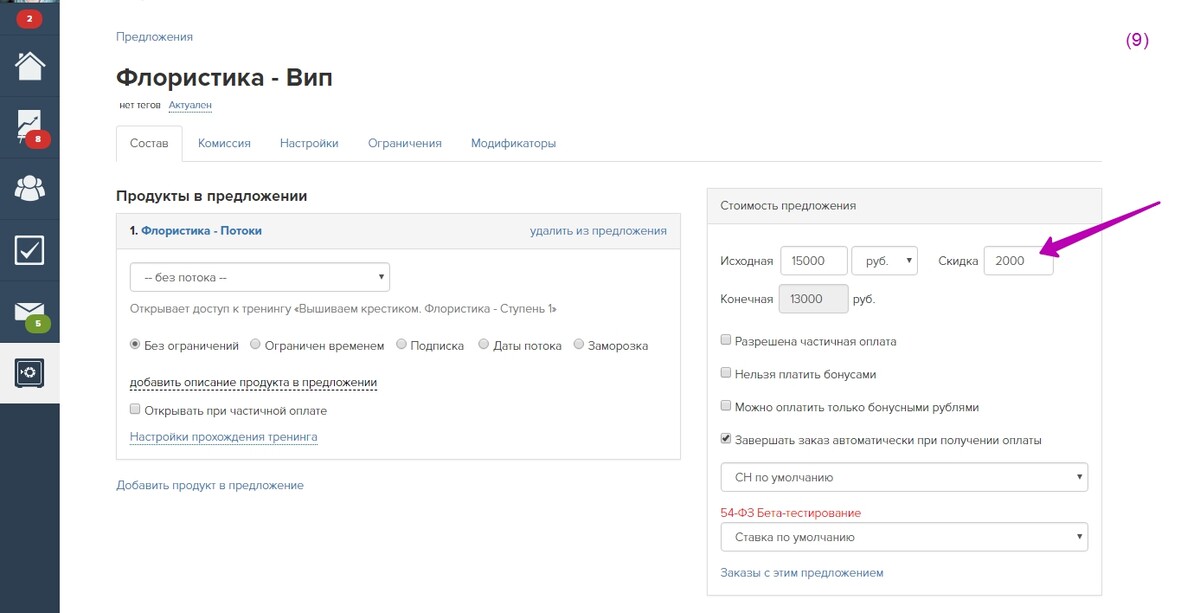Click the red notification badge showing 2
The height and width of the screenshot is (613, 1200).
point(29,18)
